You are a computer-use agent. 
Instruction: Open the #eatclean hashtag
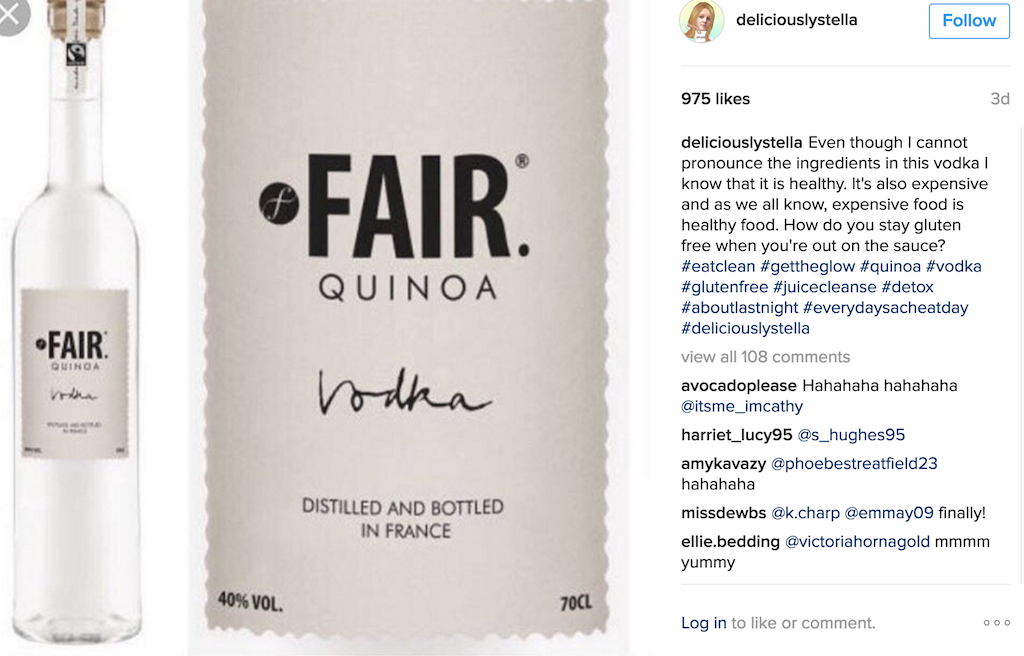pos(718,266)
